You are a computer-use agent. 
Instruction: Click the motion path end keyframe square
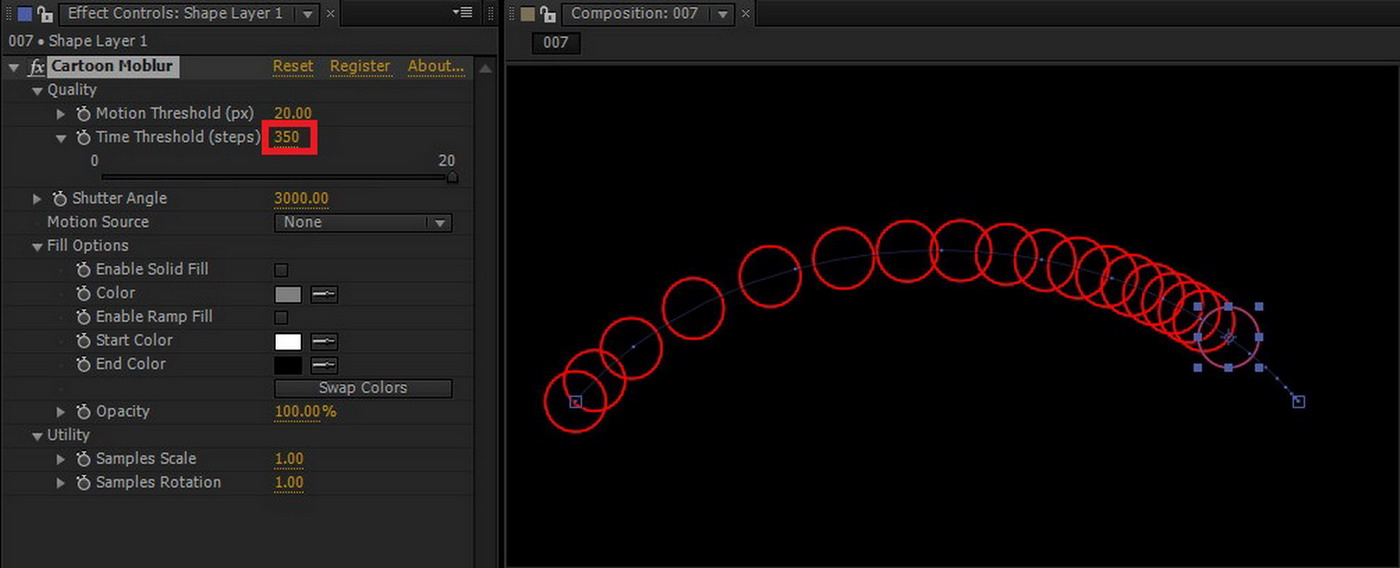(x=1298, y=402)
